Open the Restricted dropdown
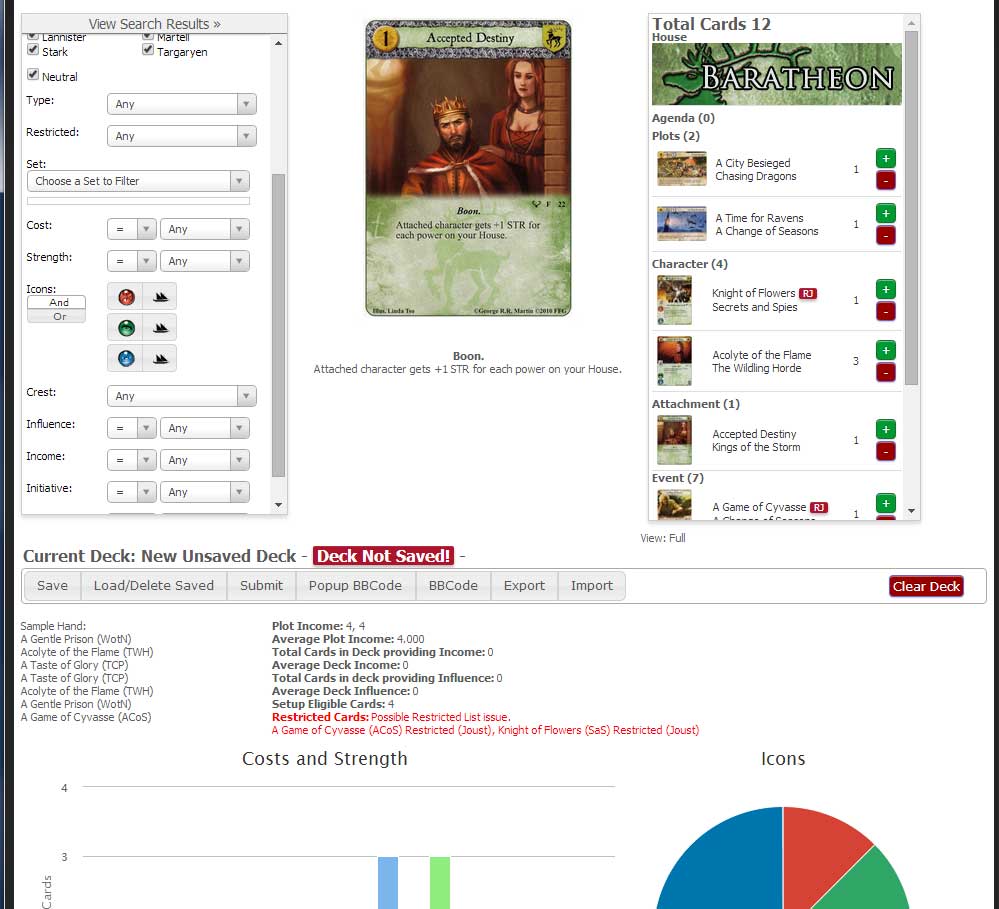This screenshot has width=999, height=909. coord(182,136)
